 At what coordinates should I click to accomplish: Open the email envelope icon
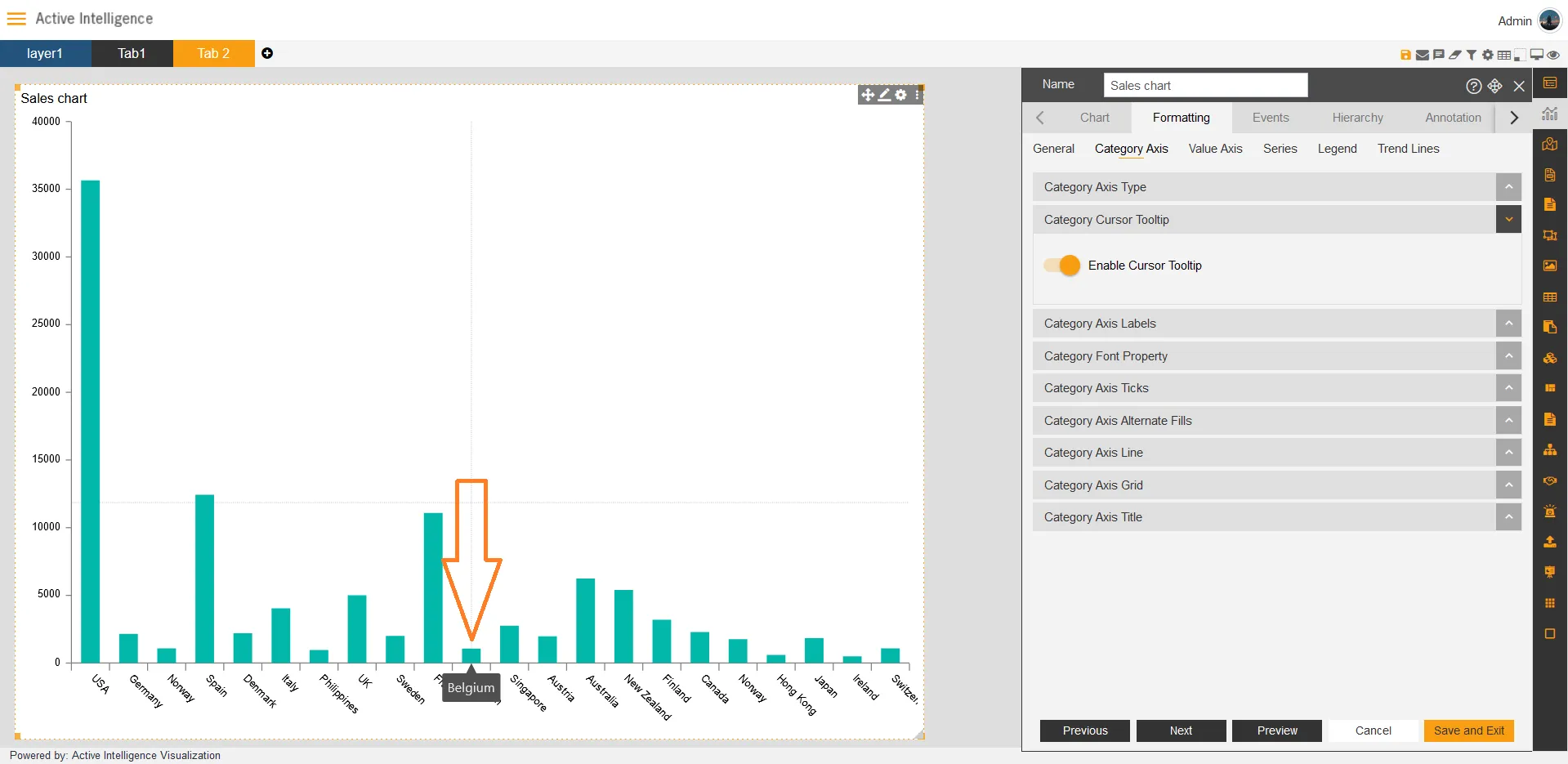point(1422,55)
